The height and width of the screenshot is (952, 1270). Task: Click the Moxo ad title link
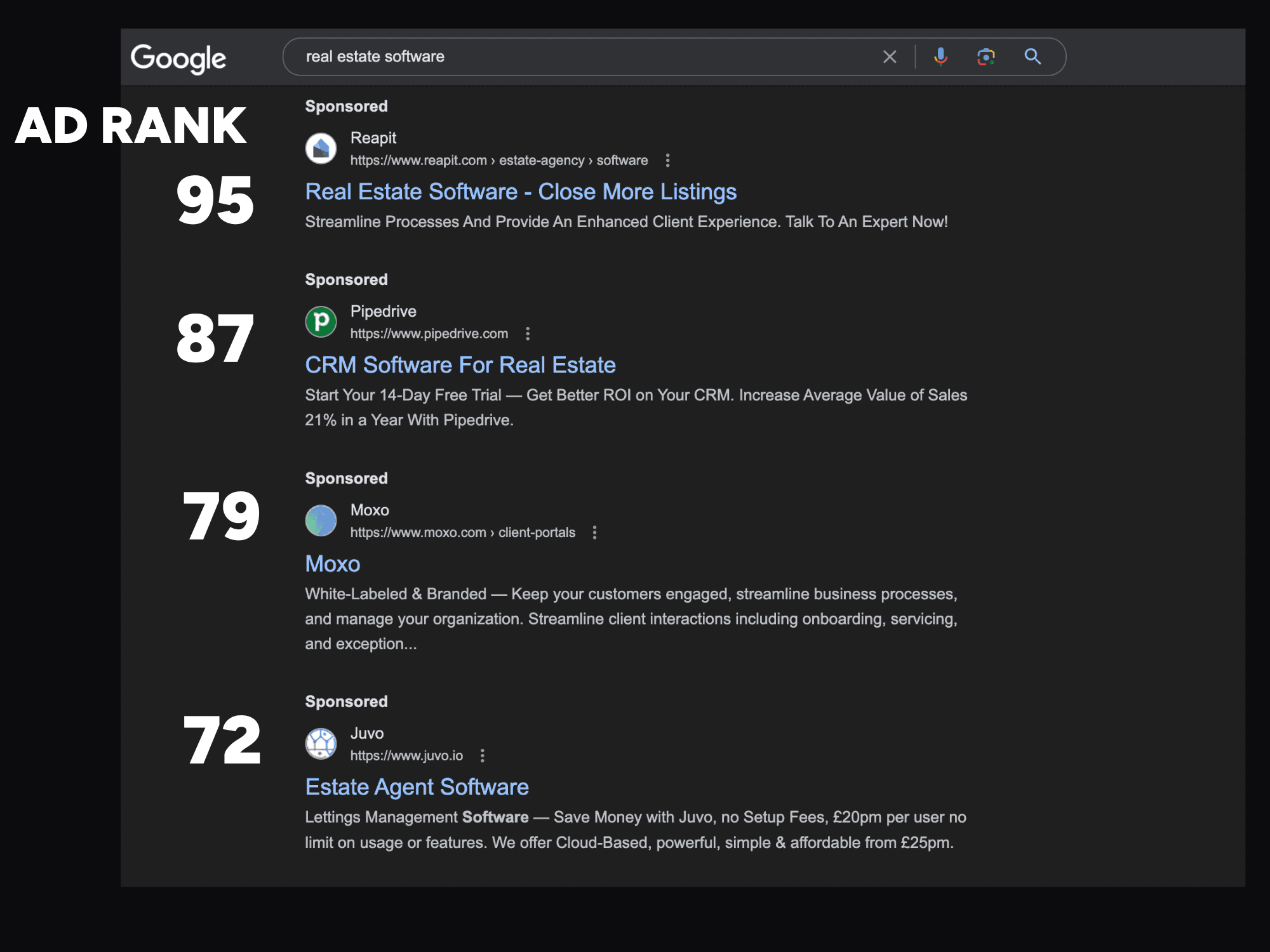point(332,564)
